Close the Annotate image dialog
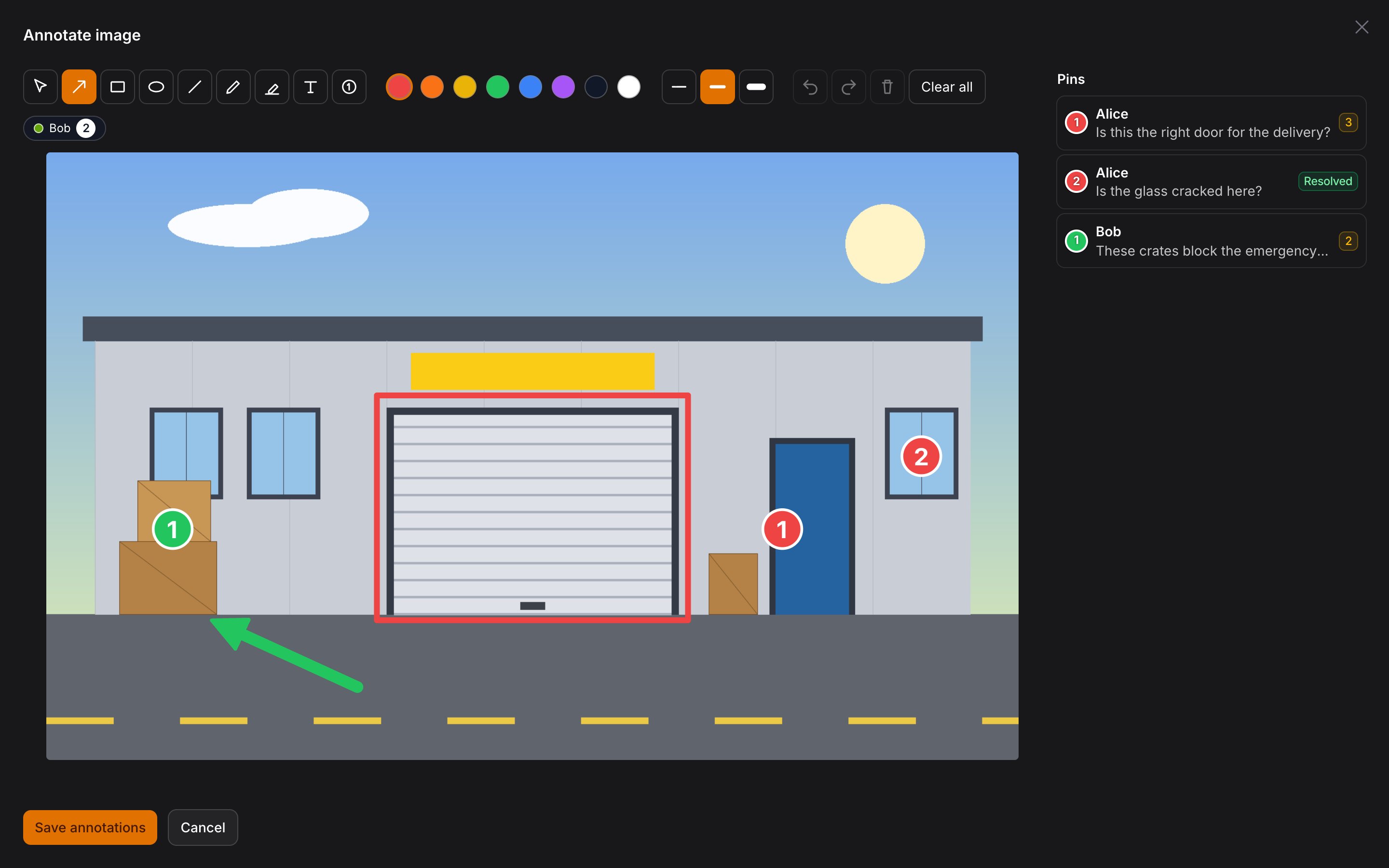The width and height of the screenshot is (1389, 868). pyautogui.click(x=1362, y=27)
